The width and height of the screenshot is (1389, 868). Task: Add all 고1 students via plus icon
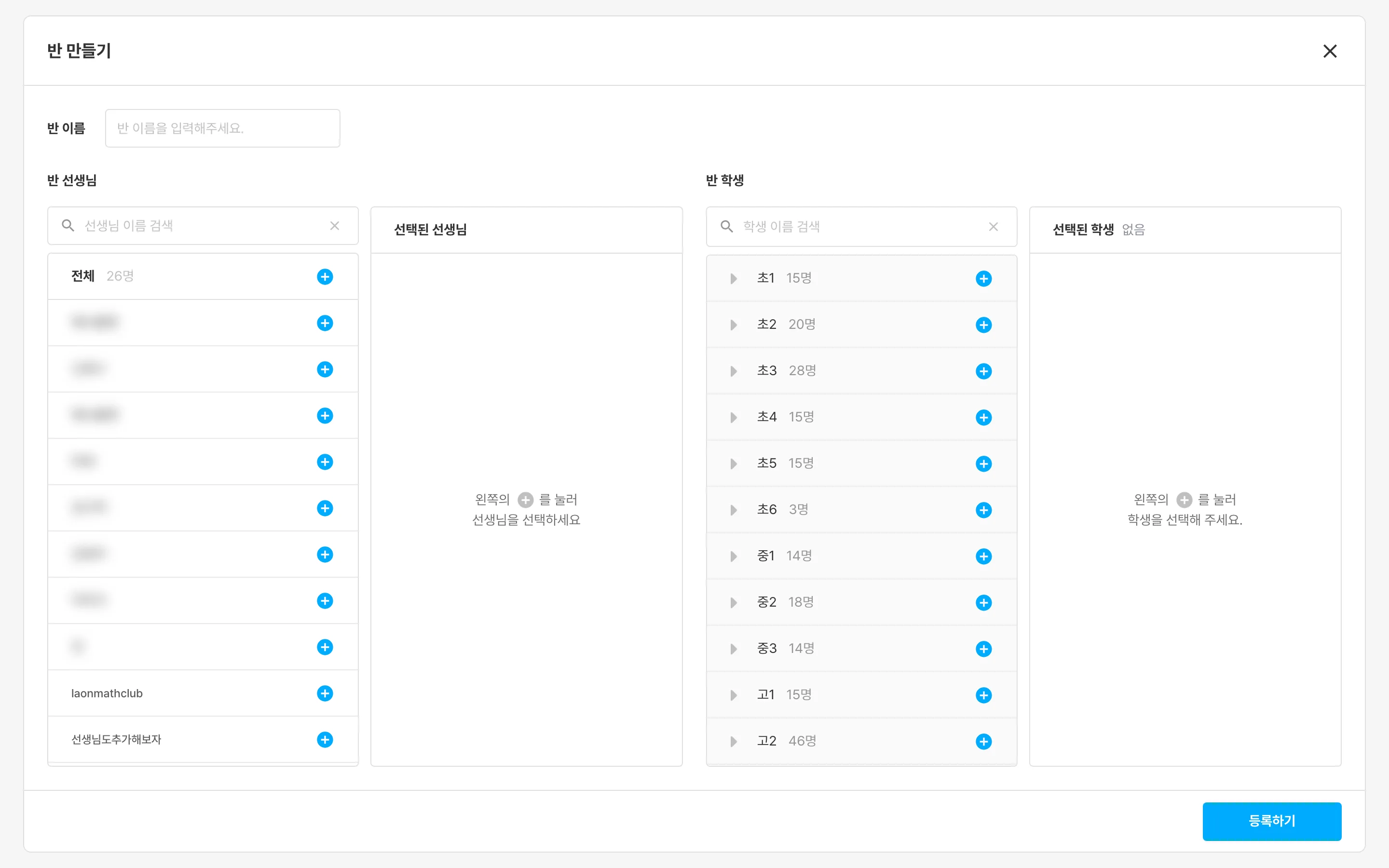pos(984,695)
